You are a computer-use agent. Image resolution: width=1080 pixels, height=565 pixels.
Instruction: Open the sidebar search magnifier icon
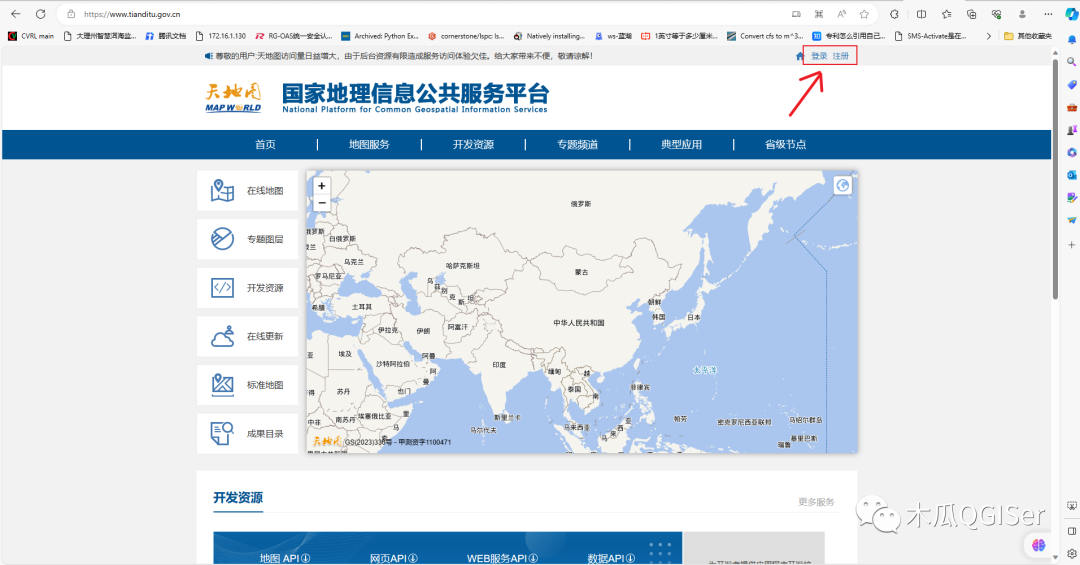[x=1072, y=62]
